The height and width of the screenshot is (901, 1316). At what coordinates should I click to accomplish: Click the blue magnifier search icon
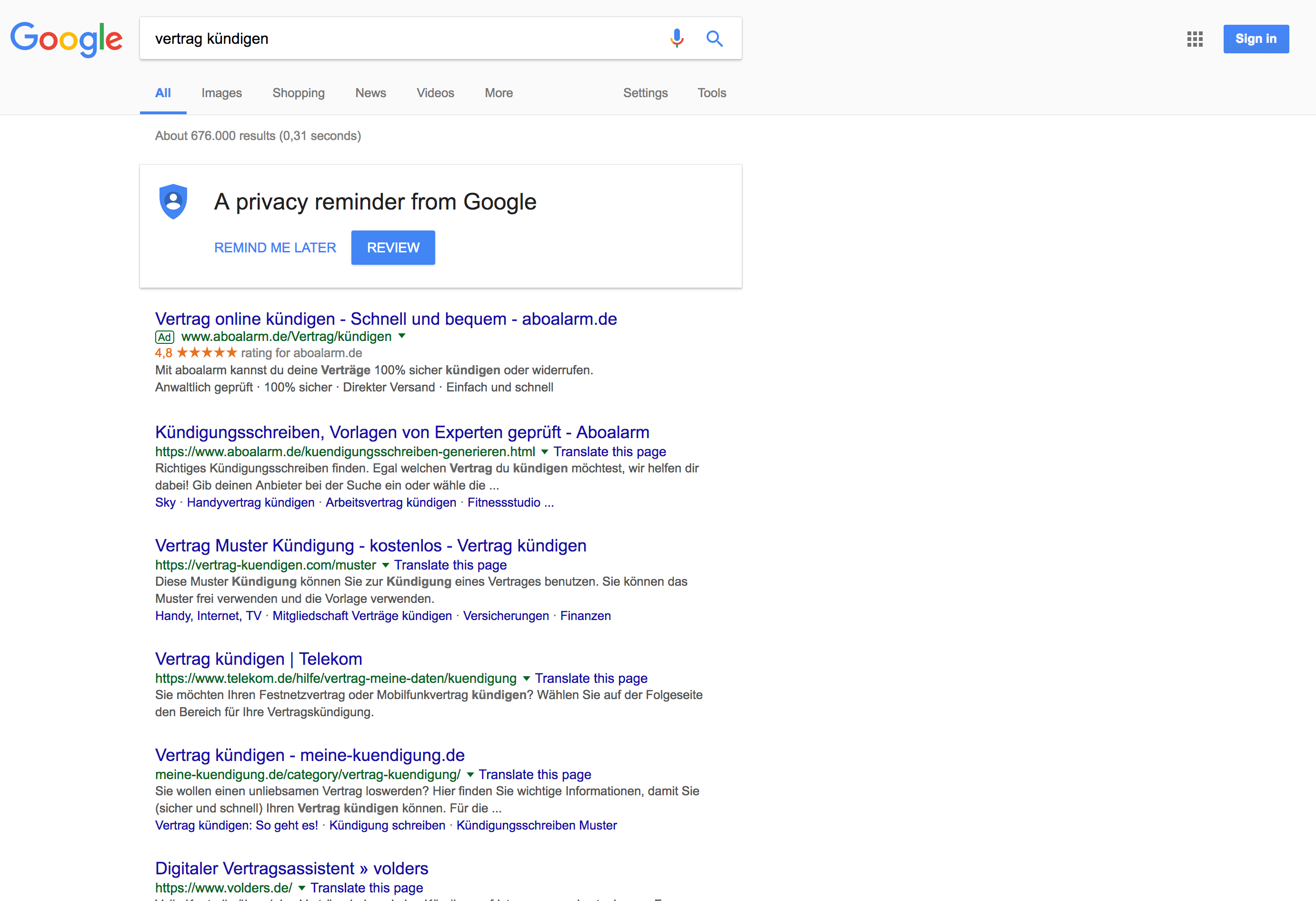(x=714, y=38)
